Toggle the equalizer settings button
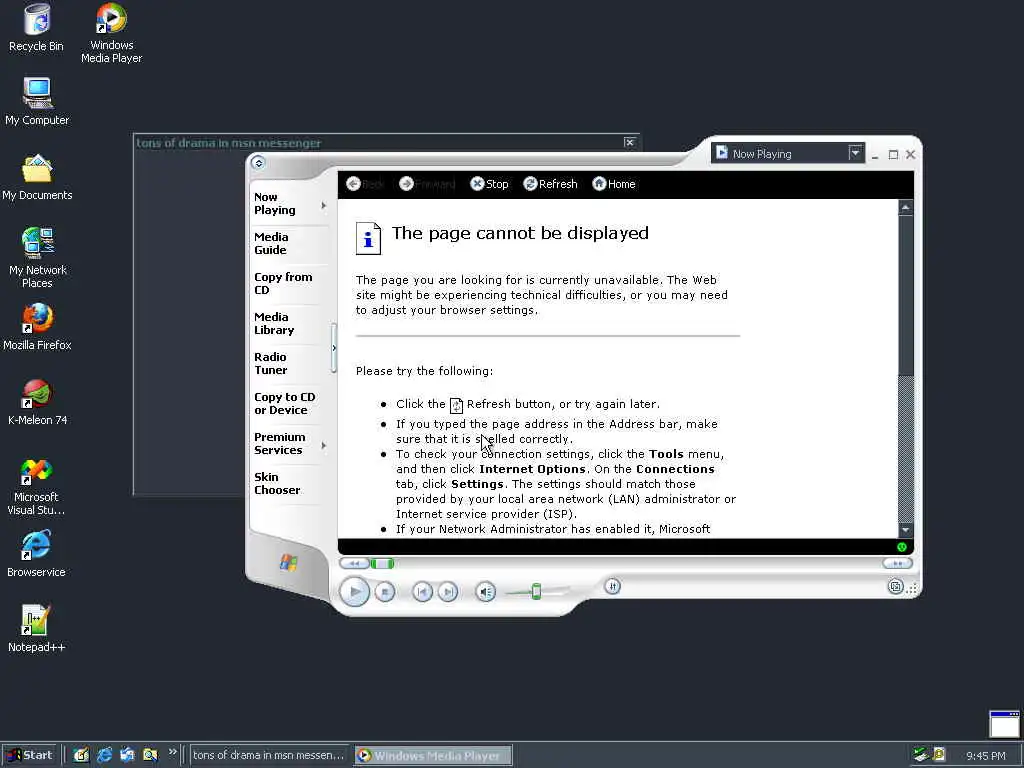 tap(613, 586)
